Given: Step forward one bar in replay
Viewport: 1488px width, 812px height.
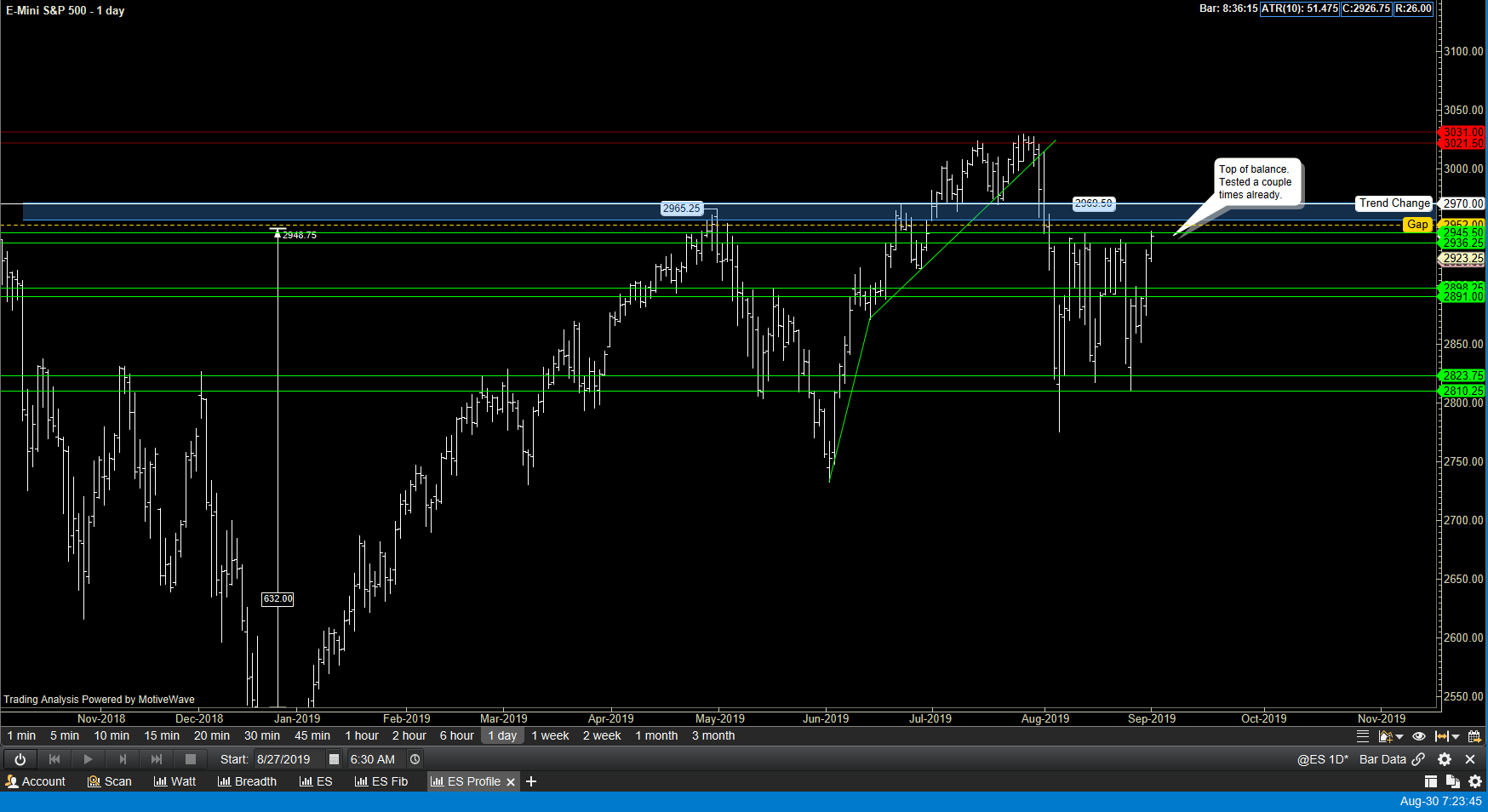Looking at the screenshot, I should click(123, 759).
